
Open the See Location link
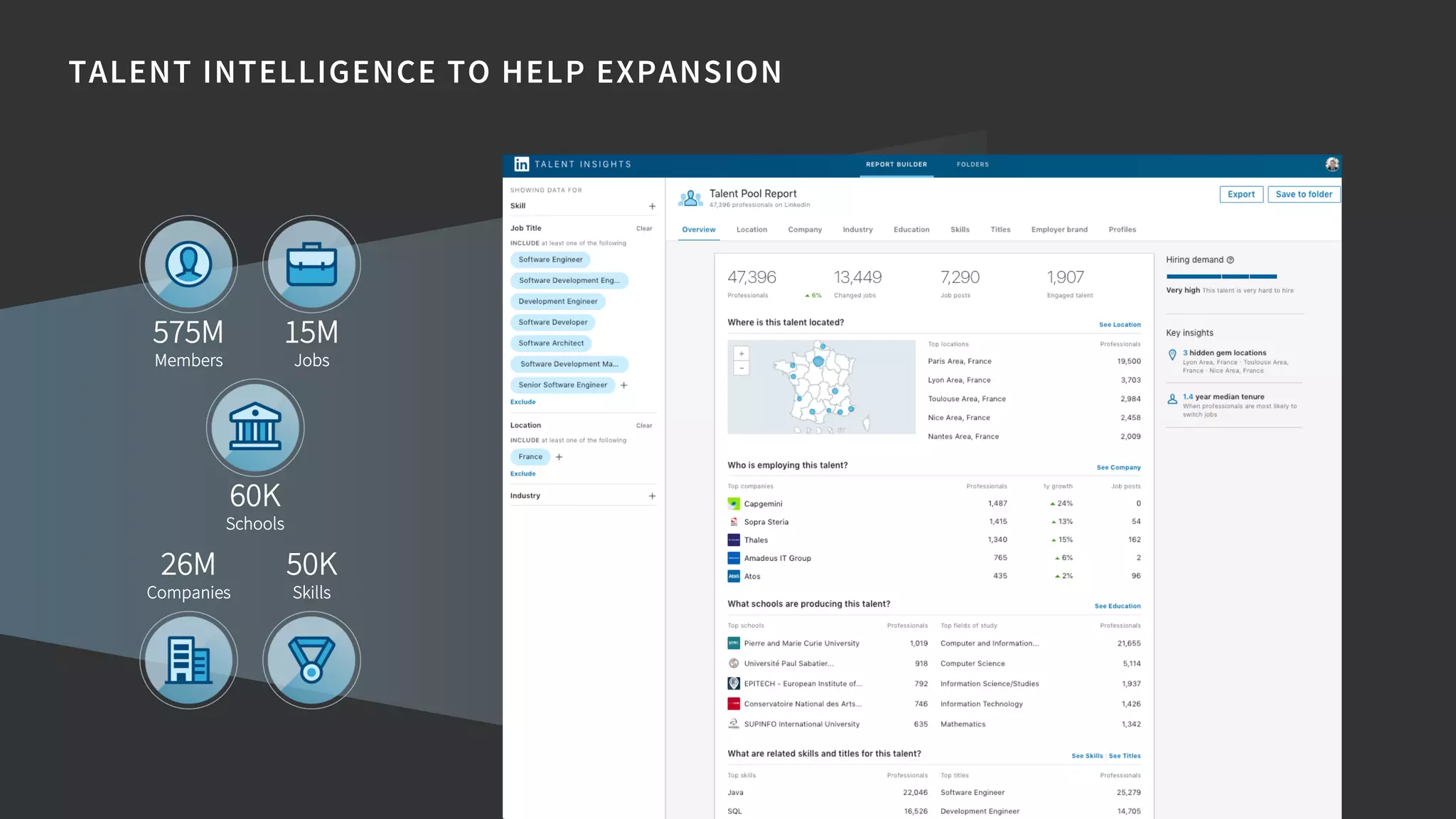[x=1119, y=325]
